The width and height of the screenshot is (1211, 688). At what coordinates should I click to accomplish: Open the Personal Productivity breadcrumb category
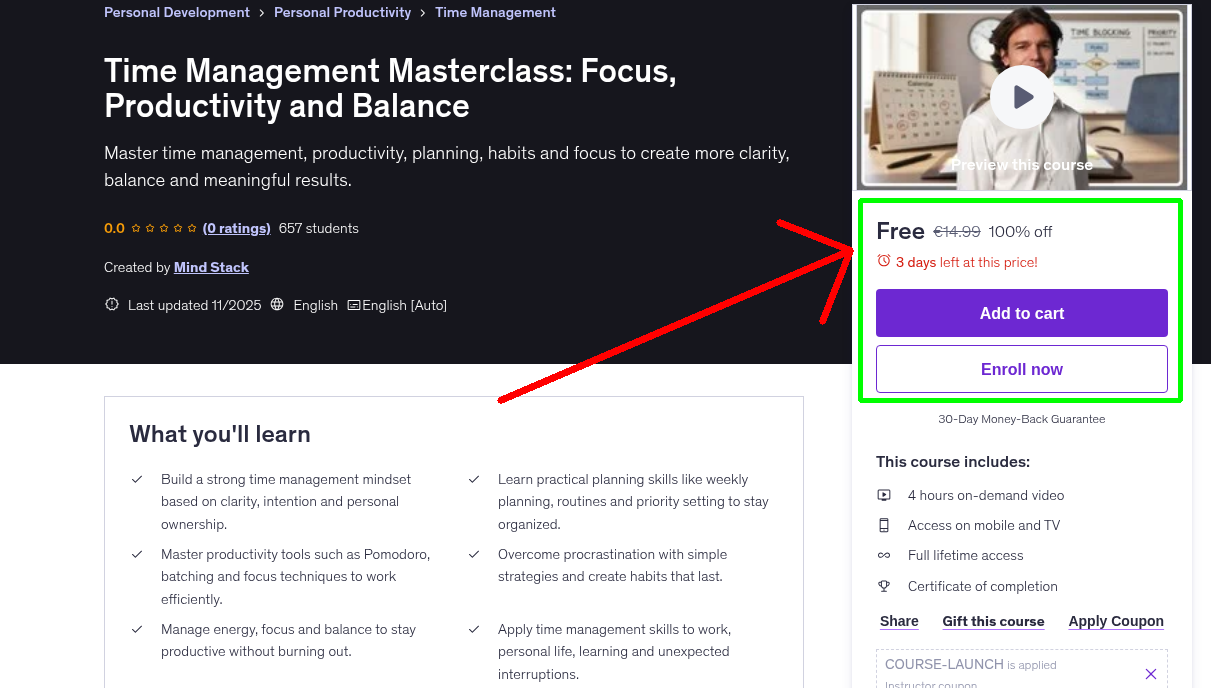[x=342, y=12]
